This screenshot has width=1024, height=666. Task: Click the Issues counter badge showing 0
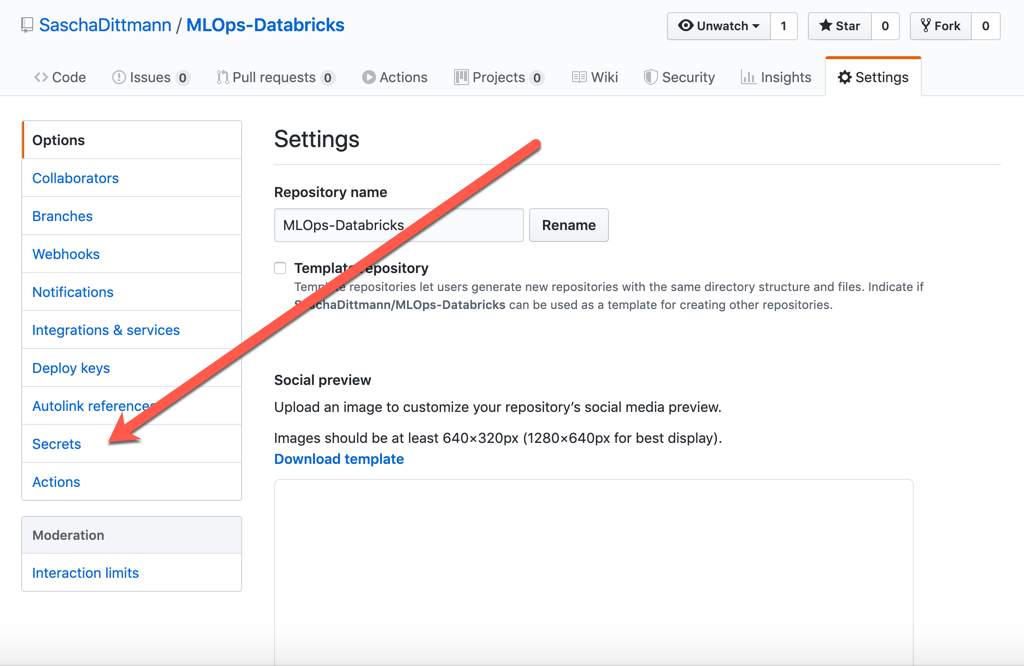(183, 78)
